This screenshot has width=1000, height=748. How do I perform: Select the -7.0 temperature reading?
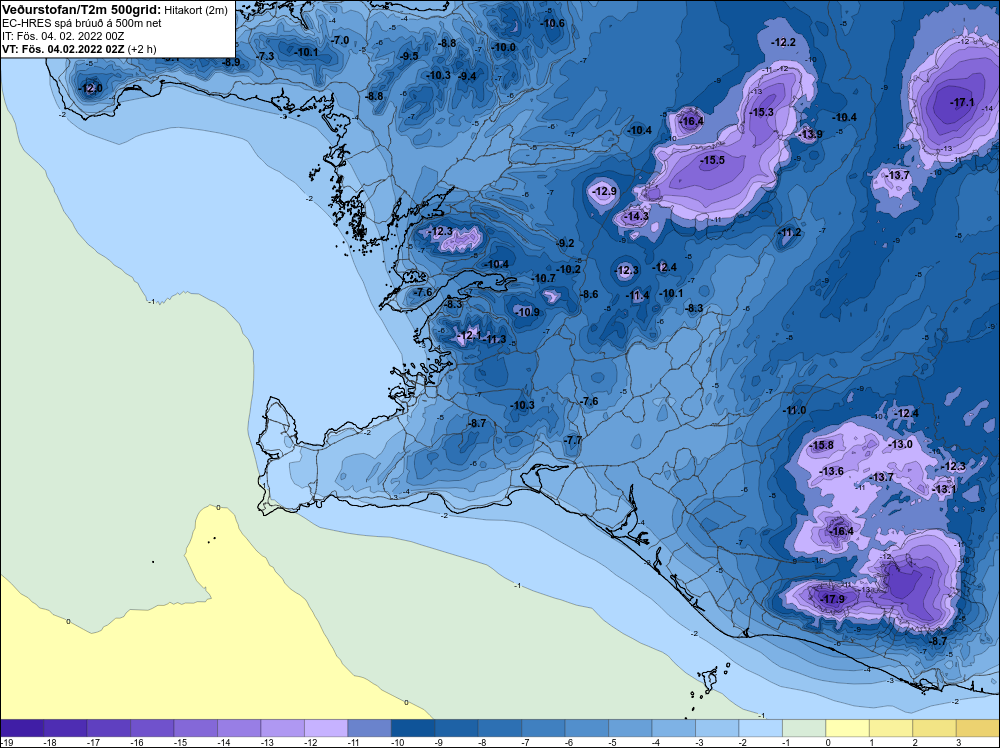340,40
